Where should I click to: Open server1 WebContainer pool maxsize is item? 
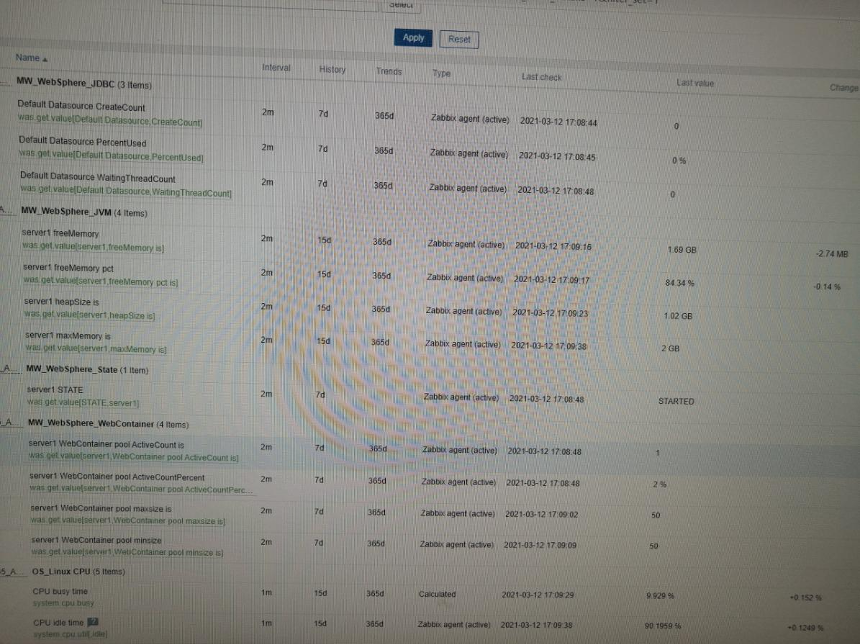click(x=101, y=509)
